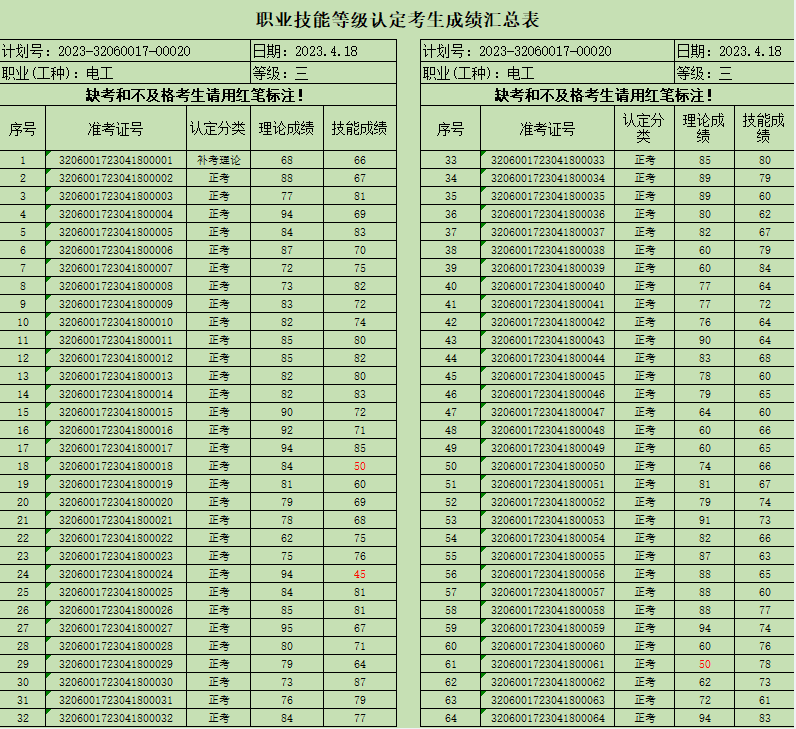Click theory score 91 in row 53
The width and height of the screenshot is (796, 729).
[x=705, y=520]
